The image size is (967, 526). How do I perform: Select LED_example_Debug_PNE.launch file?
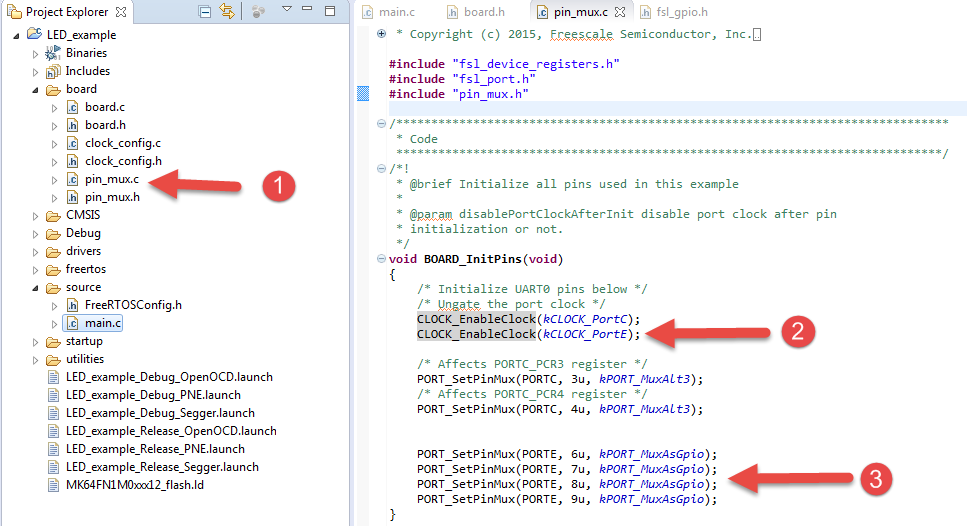point(153,395)
